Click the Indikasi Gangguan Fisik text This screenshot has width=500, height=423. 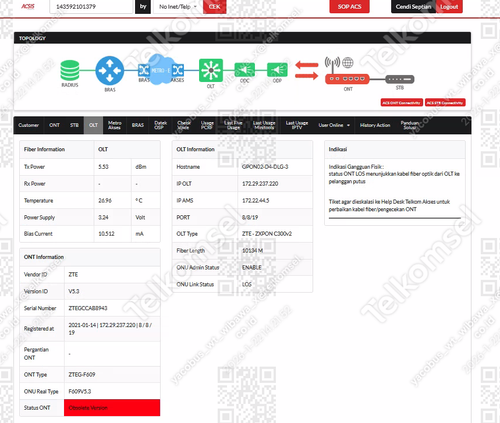click(x=356, y=167)
